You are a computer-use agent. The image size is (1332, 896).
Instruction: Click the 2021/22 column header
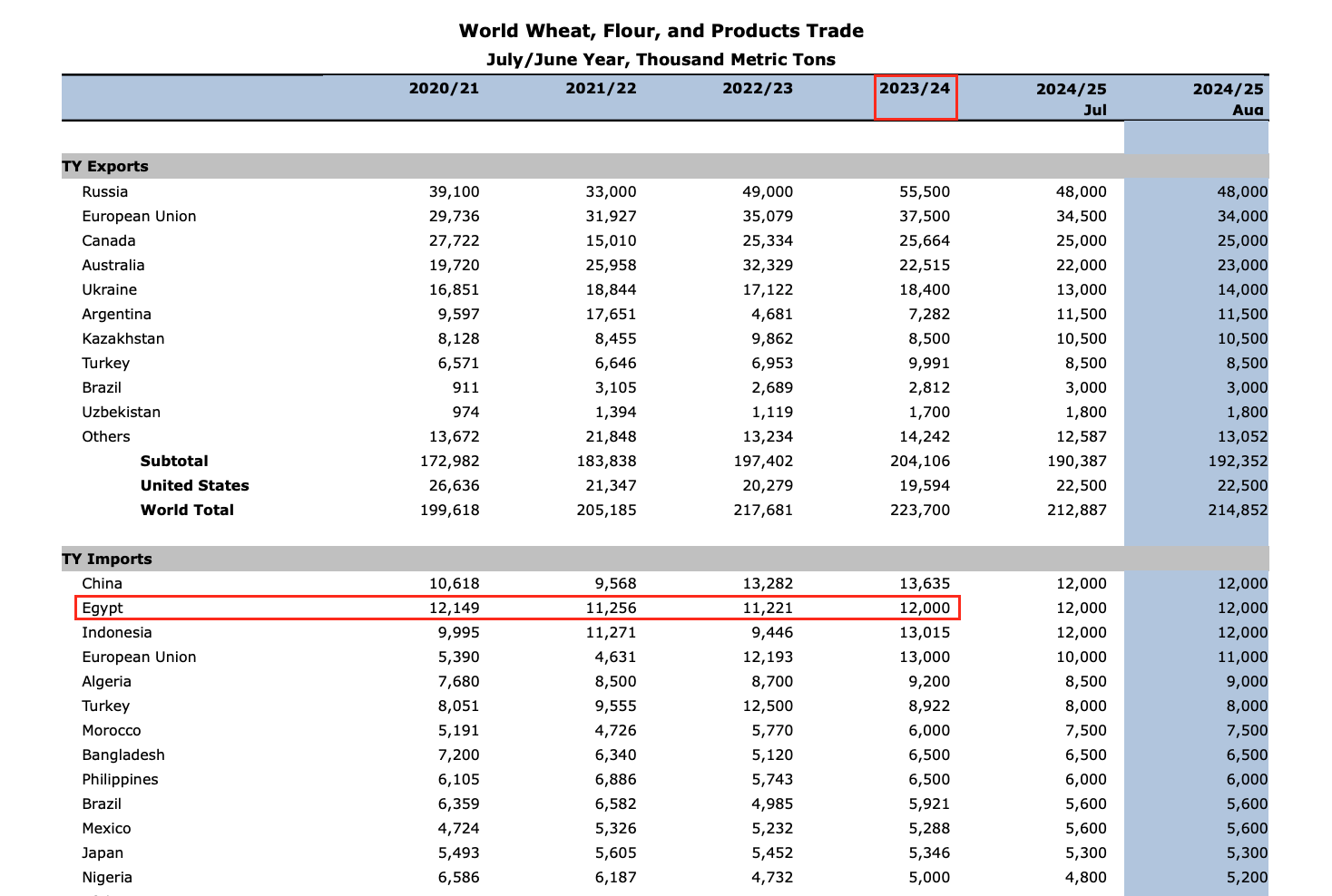pos(601,89)
